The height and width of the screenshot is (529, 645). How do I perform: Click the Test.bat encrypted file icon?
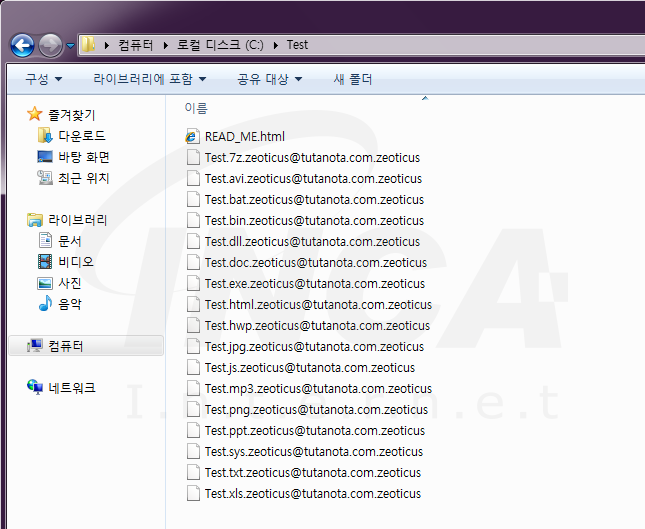click(x=193, y=200)
